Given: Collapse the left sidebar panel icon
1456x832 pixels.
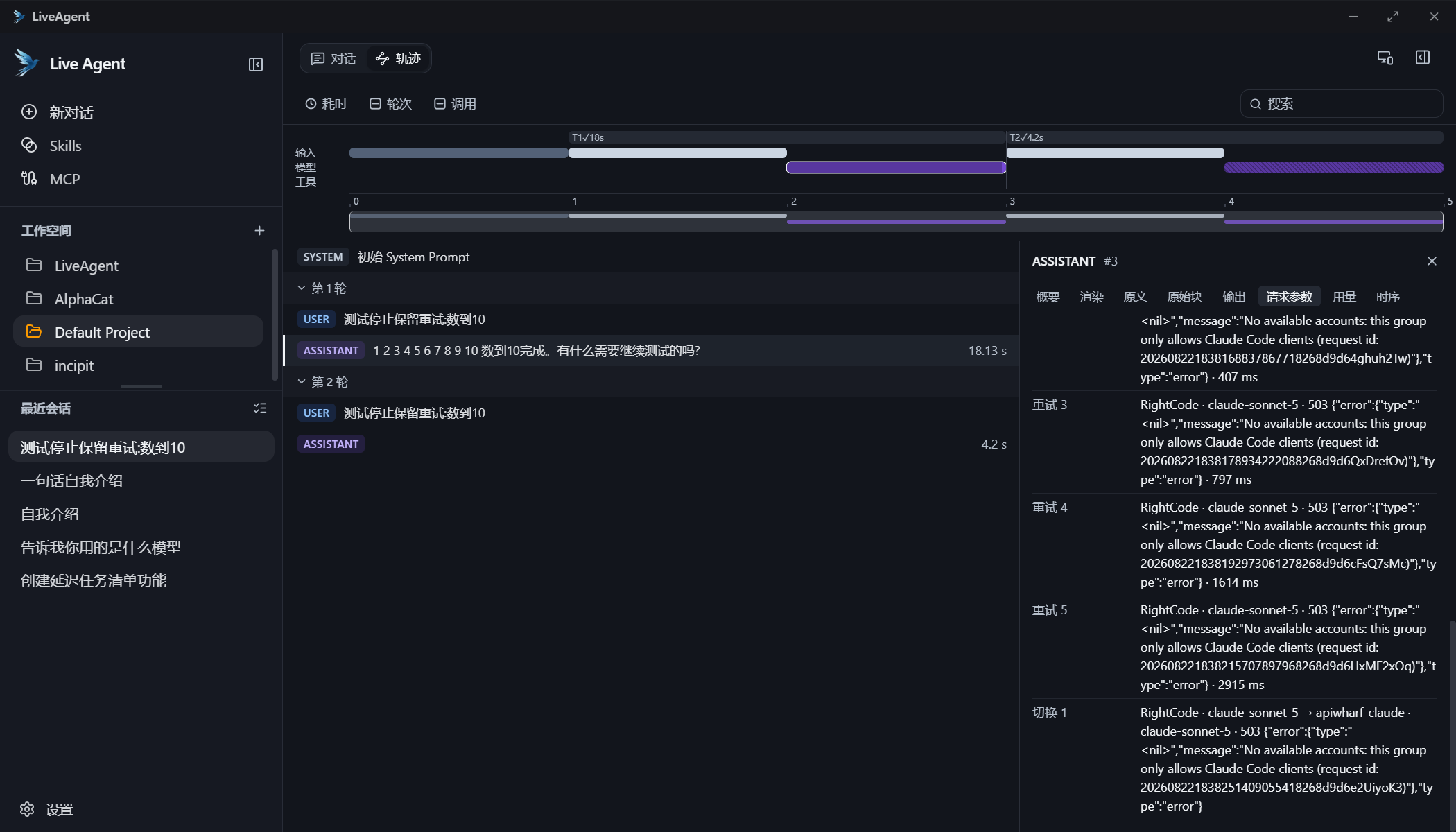Looking at the screenshot, I should pyautogui.click(x=256, y=64).
